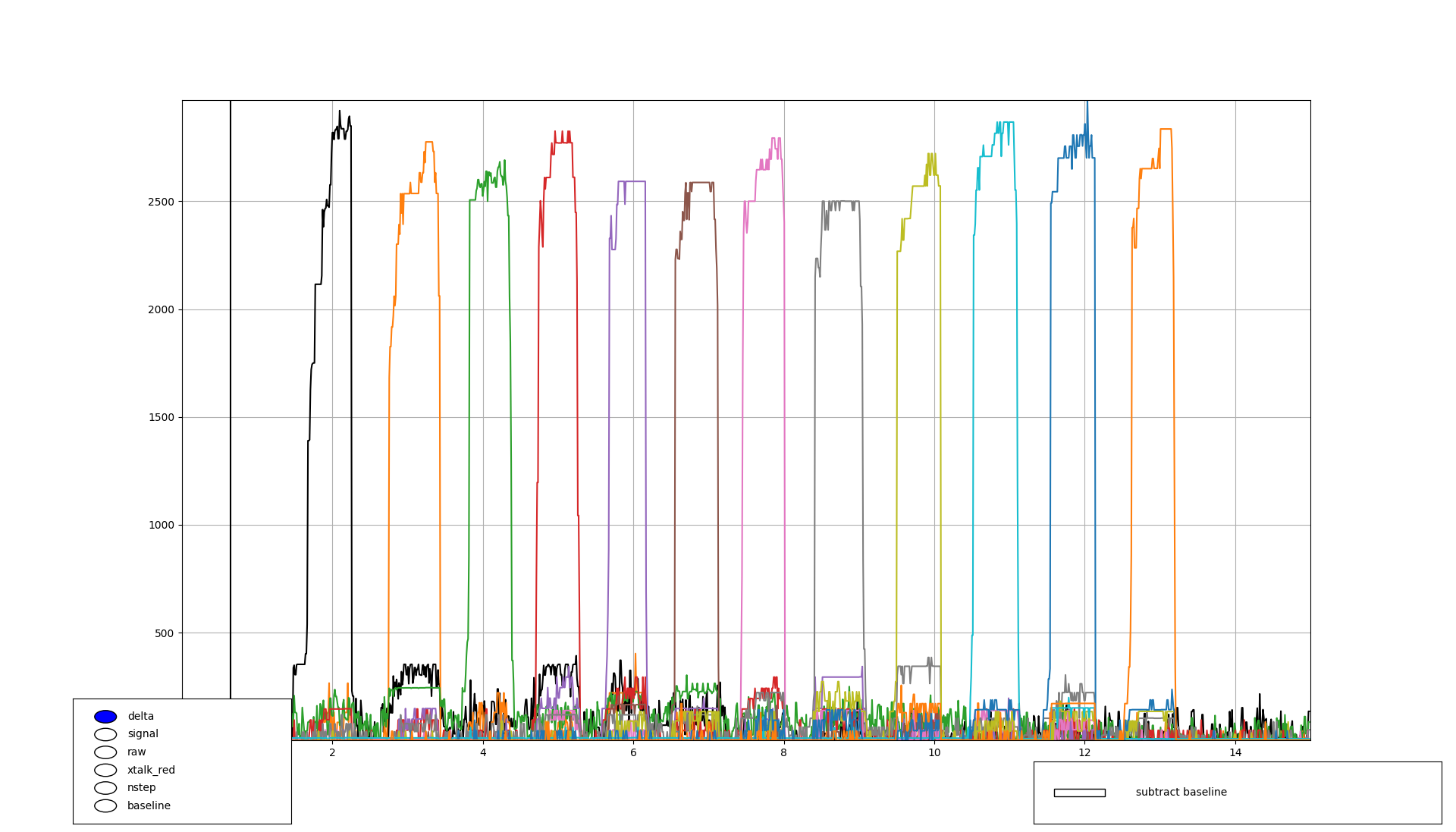Click the cyan peak plateau near x=11
This screenshot has width=1456, height=832.
point(1005,123)
